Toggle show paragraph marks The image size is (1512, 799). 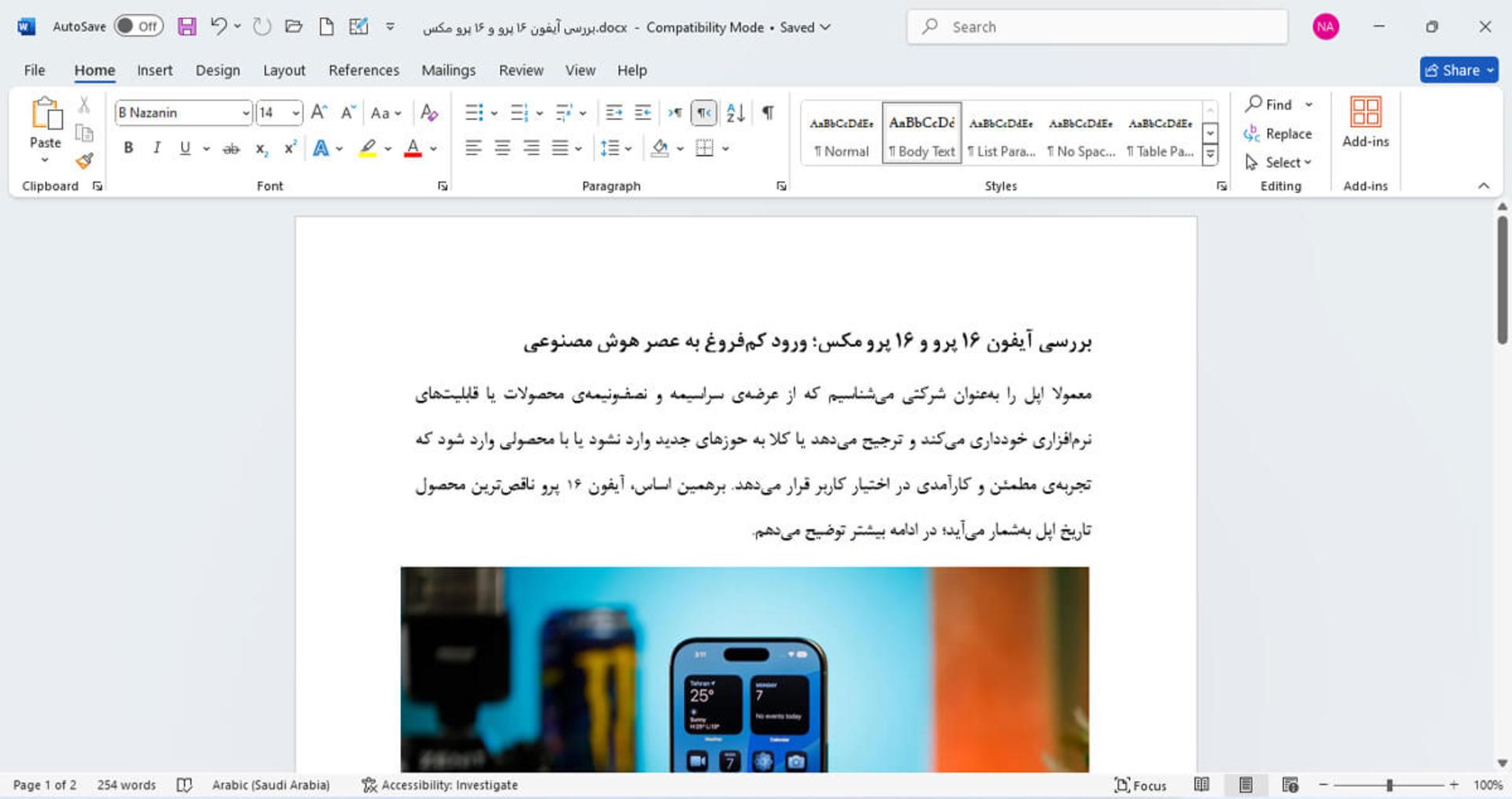coord(768,113)
